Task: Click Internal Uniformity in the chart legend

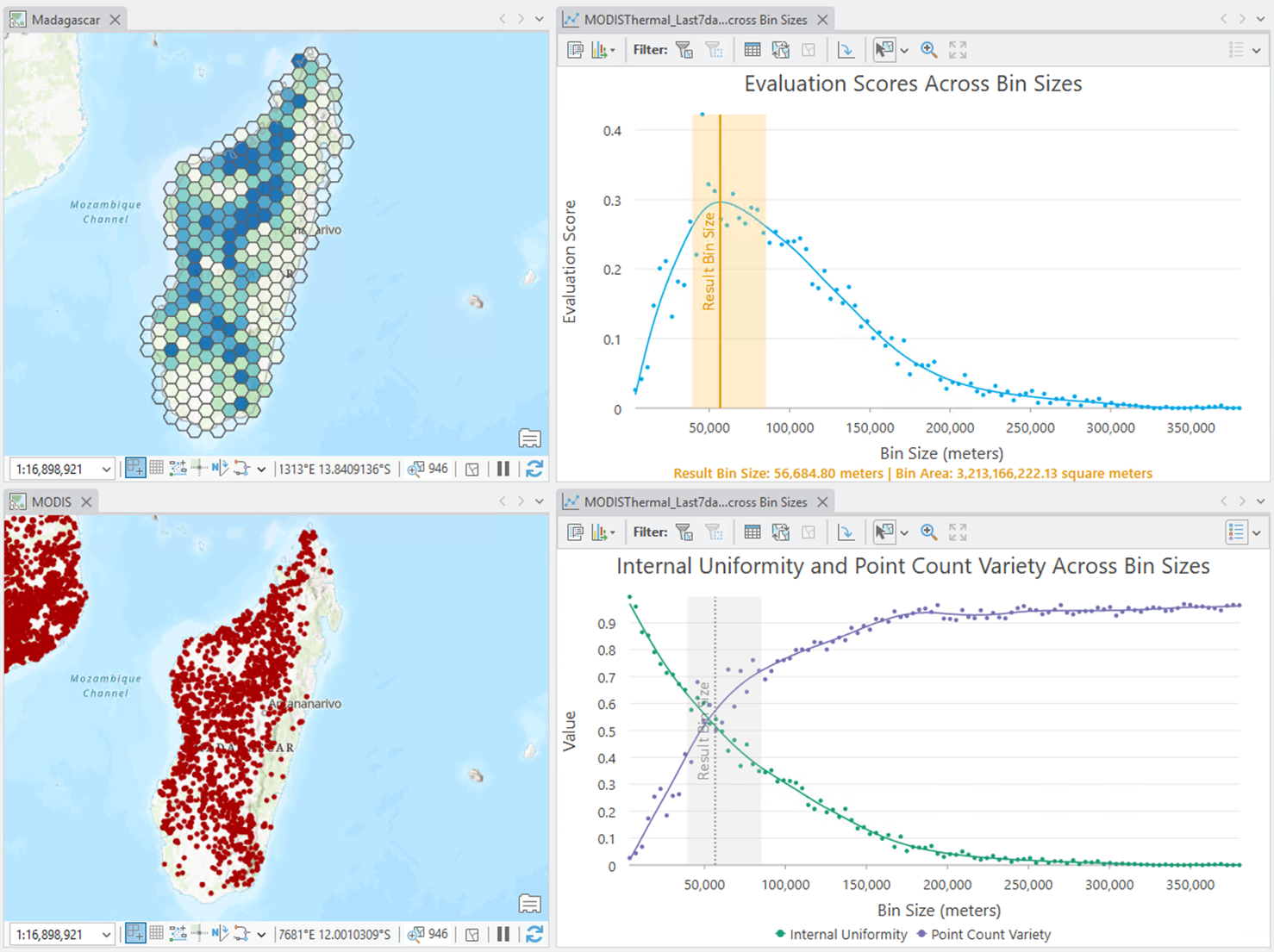Action: coord(847,934)
